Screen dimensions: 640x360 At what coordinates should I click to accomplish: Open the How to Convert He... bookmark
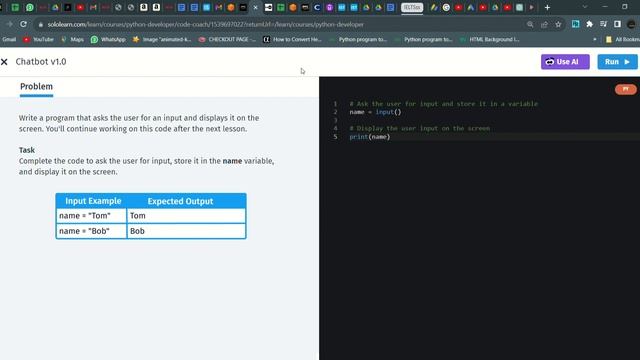(293, 40)
